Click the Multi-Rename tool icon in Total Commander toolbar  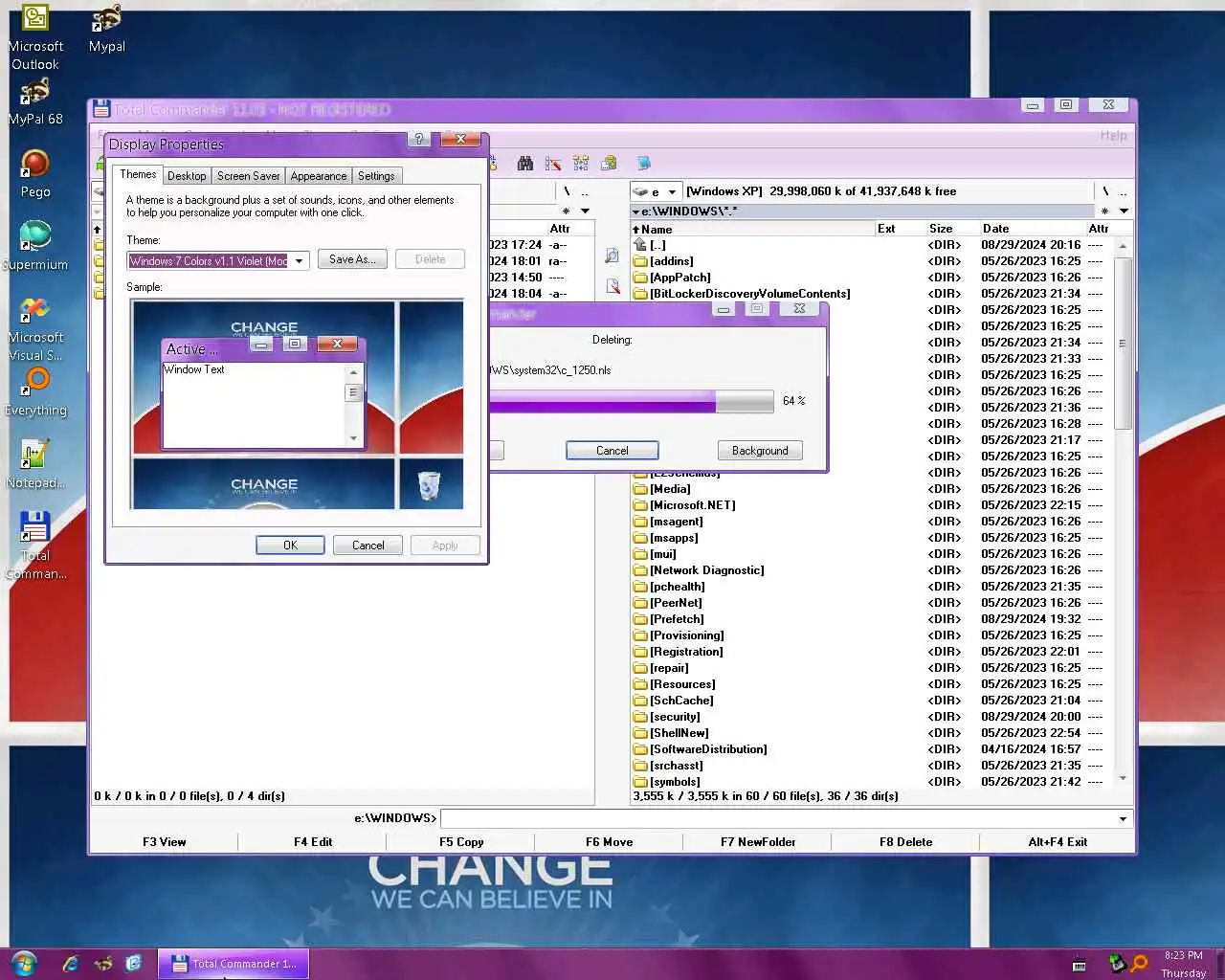(552, 164)
